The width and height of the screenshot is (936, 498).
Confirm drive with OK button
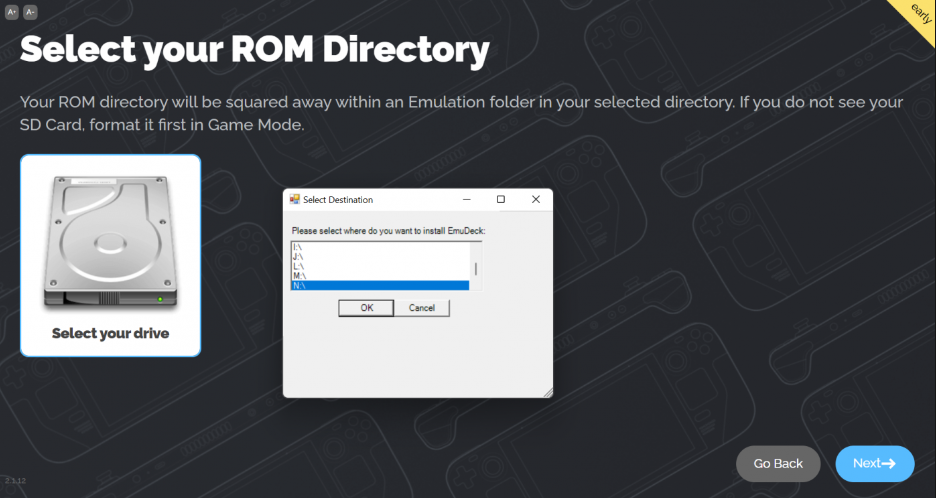tap(367, 308)
